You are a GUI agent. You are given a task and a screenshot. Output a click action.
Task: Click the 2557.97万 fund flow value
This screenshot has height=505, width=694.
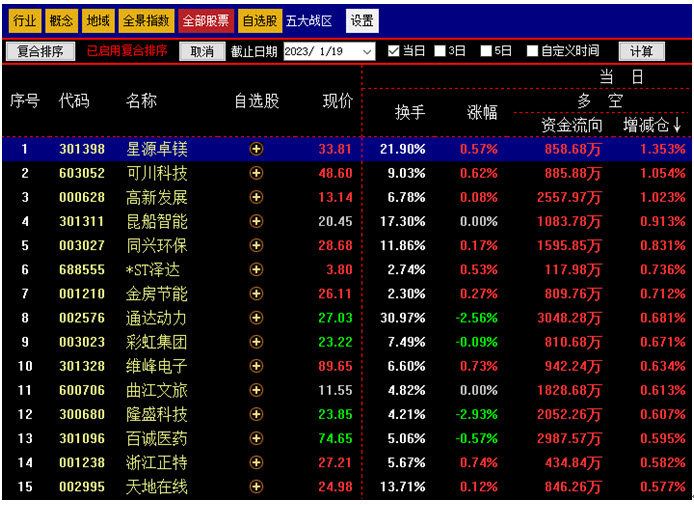pos(569,197)
